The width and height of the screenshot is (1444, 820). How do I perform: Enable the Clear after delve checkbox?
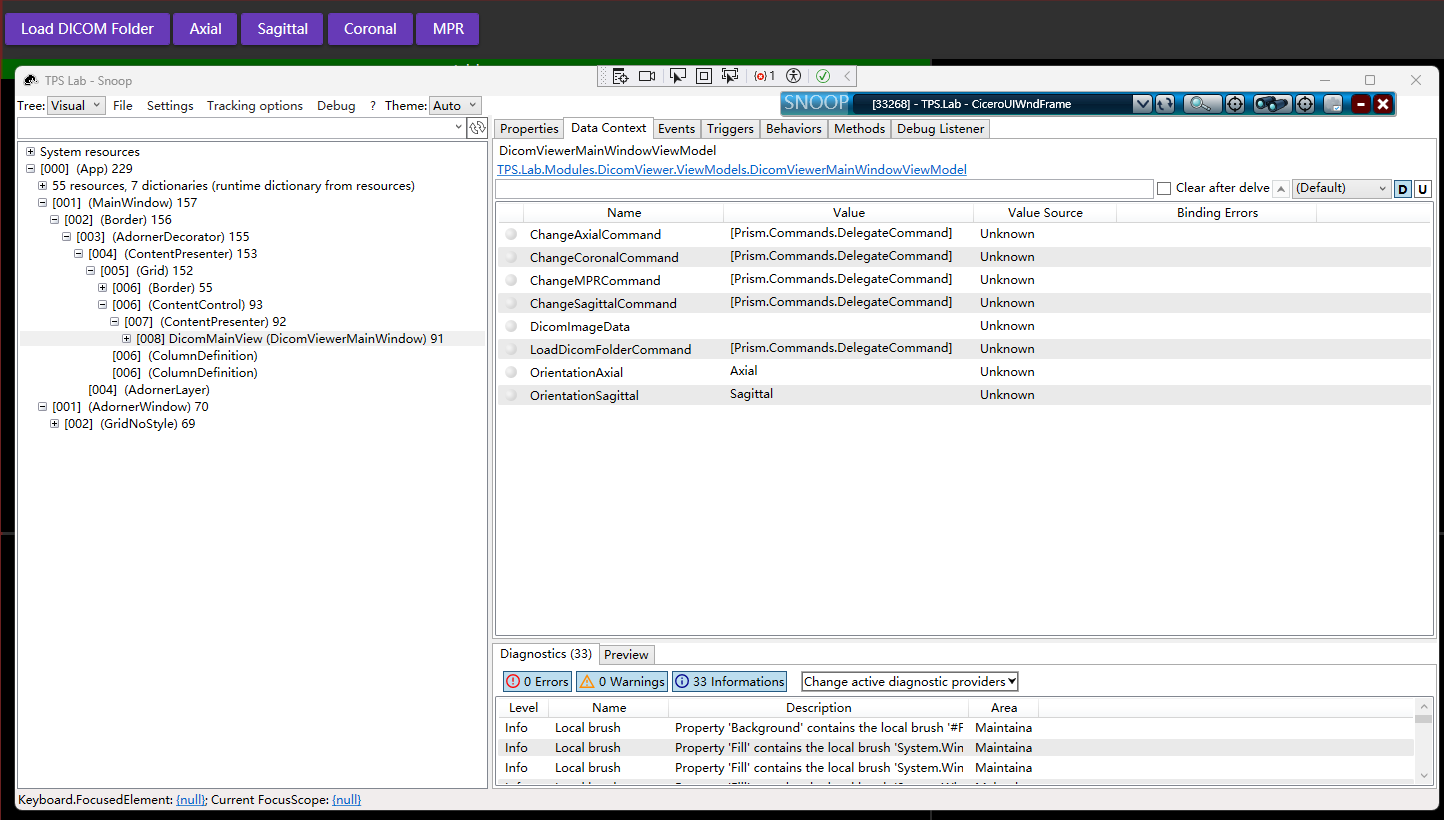pos(1164,188)
